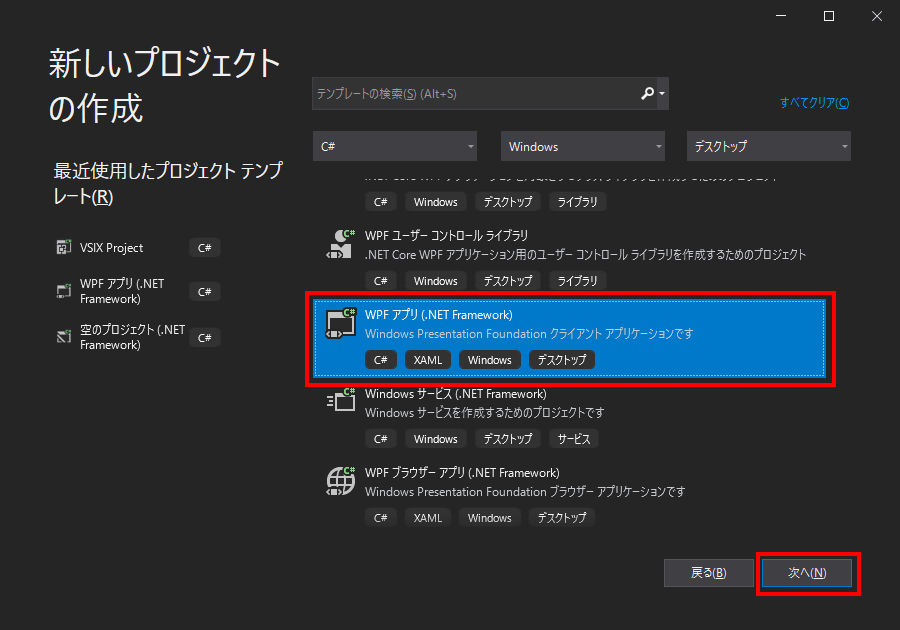Viewport: 900px width, 630px height.
Task: Click the search magnifier icon
Action: click(x=647, y=93)
